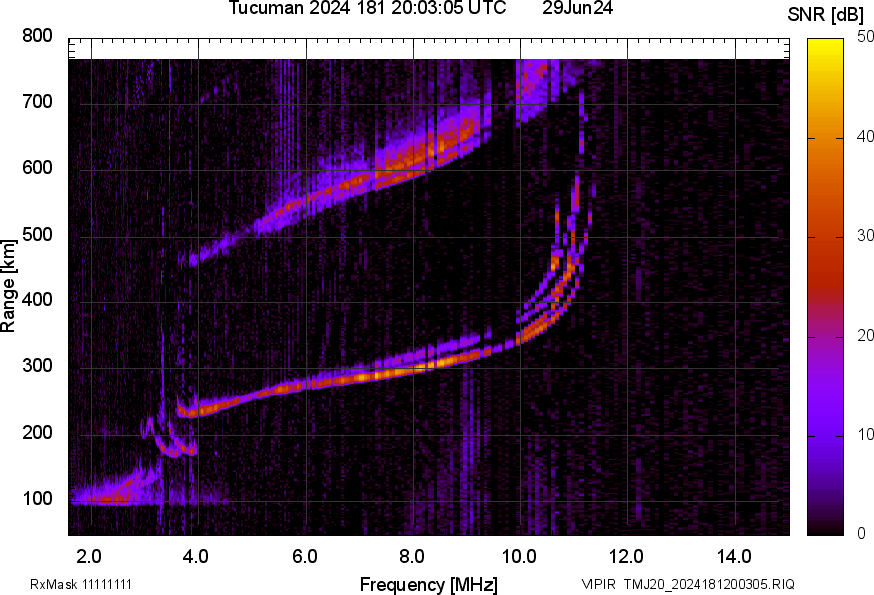Click the 'RxMask 11111111' footer text

[x=81, y=584]
